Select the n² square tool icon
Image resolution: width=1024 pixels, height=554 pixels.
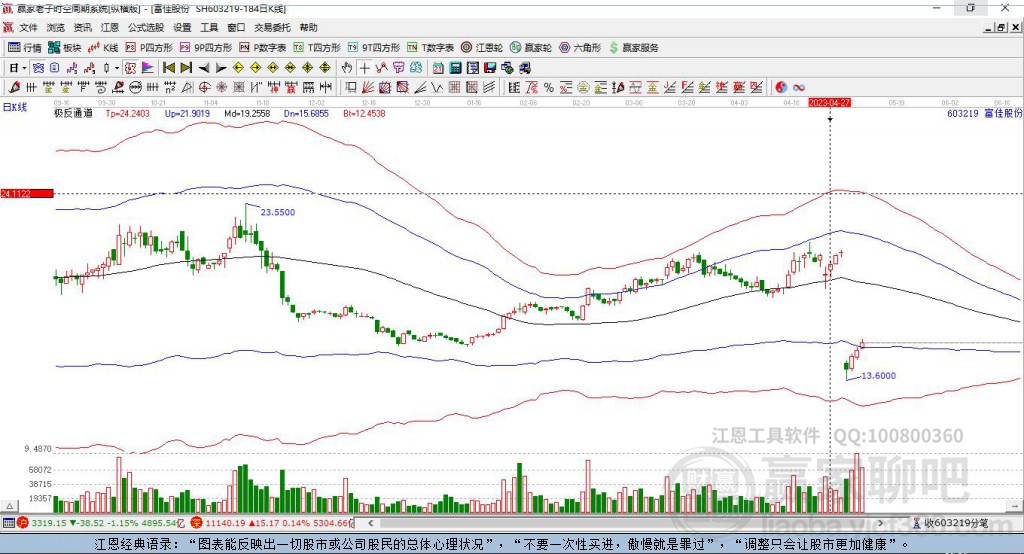point(169,88)
